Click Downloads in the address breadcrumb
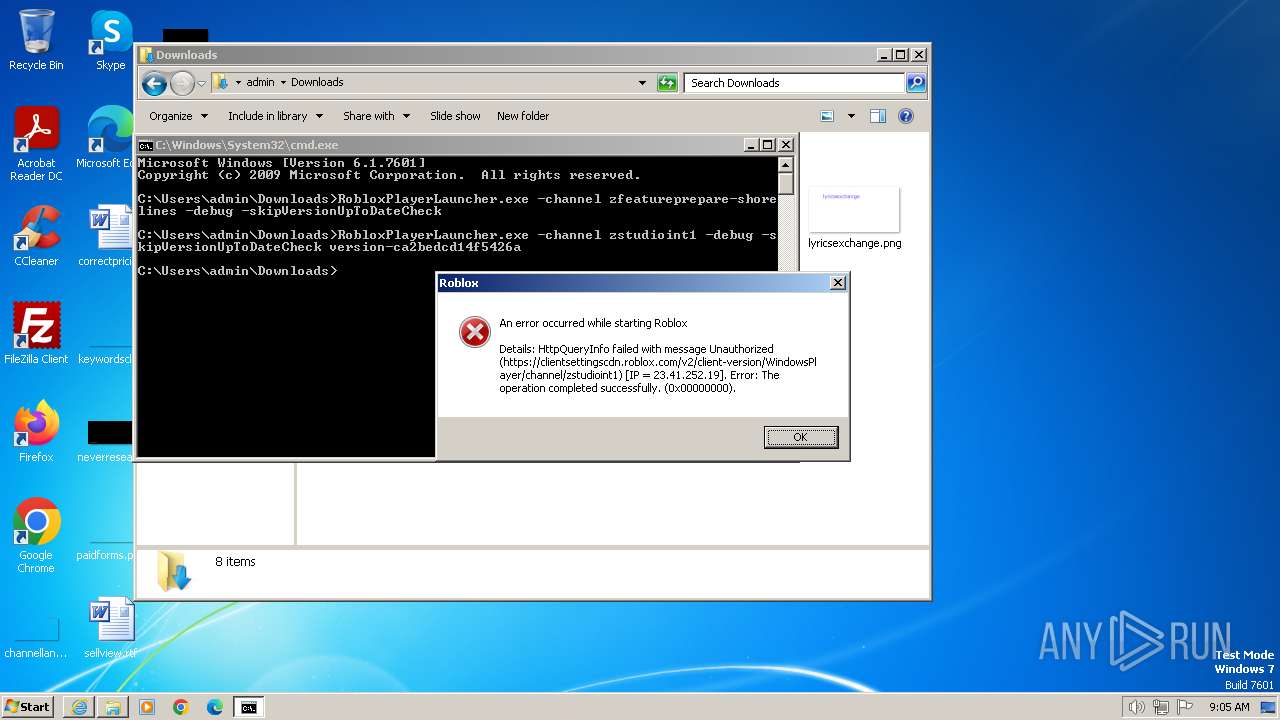The image size is (1280, 720). [317, 83]
